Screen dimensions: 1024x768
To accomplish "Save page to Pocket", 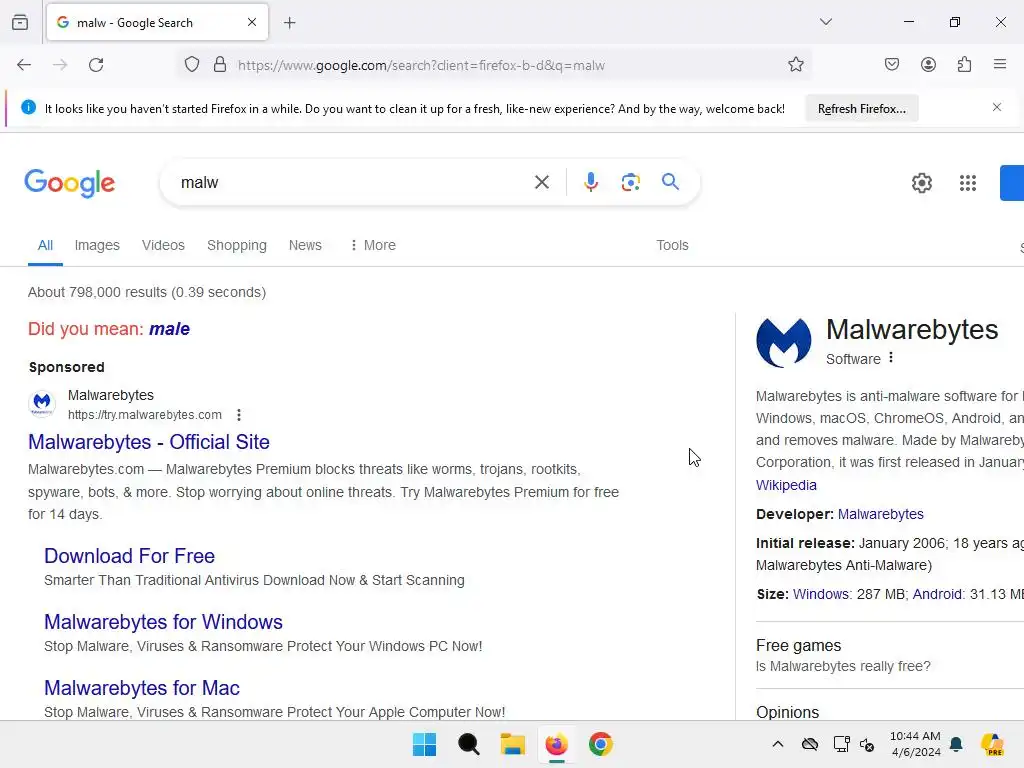I will click(892, 65).
